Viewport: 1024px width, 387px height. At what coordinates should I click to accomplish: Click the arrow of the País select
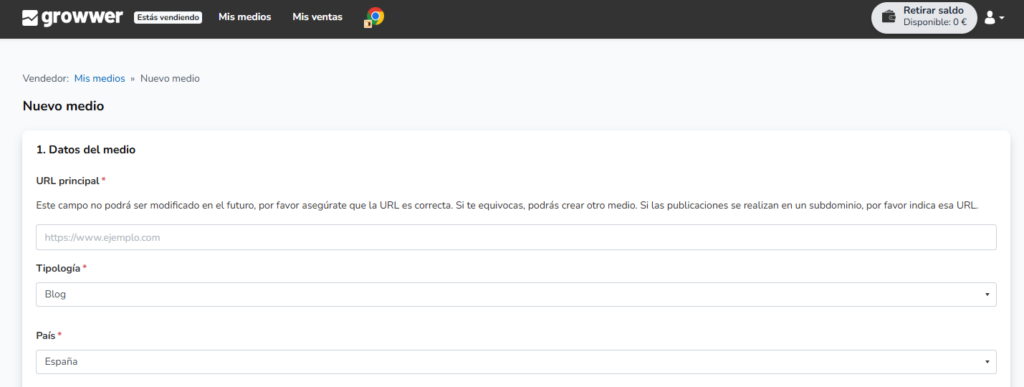(987, 362)
